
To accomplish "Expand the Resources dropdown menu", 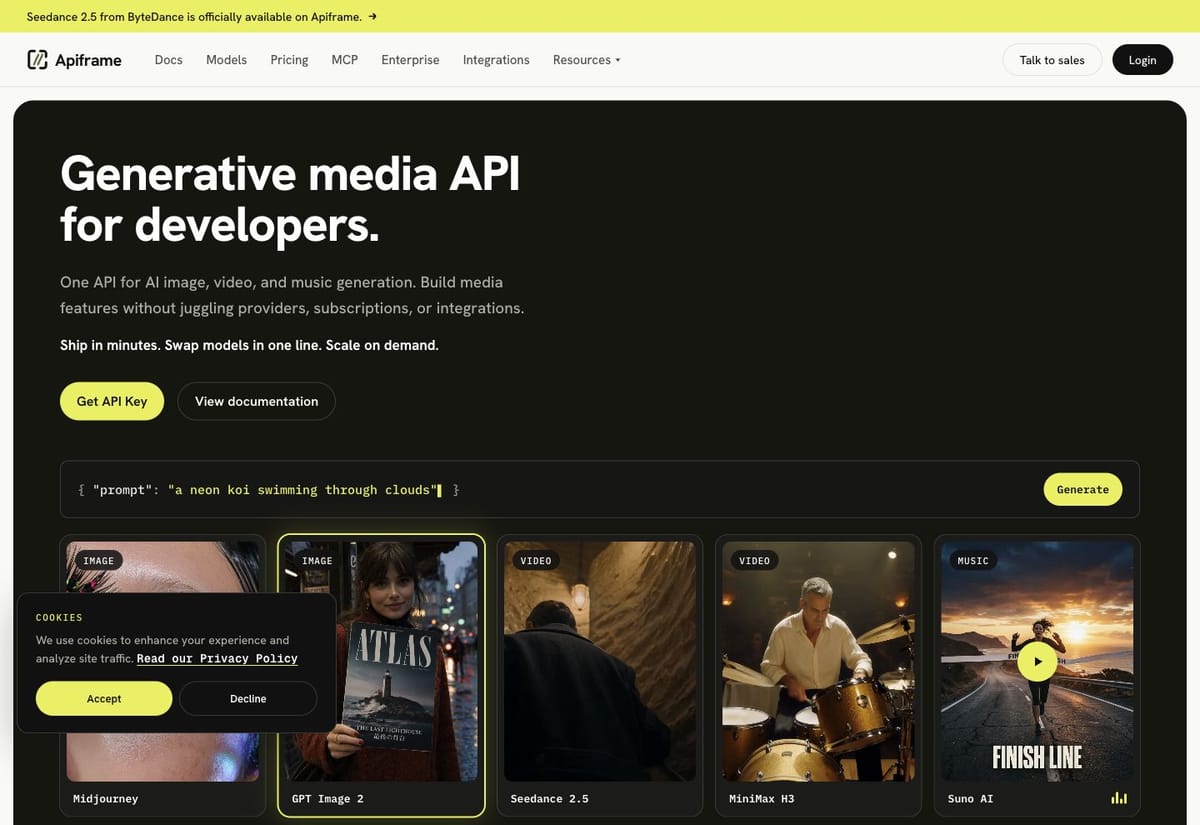I will (587, 60).
